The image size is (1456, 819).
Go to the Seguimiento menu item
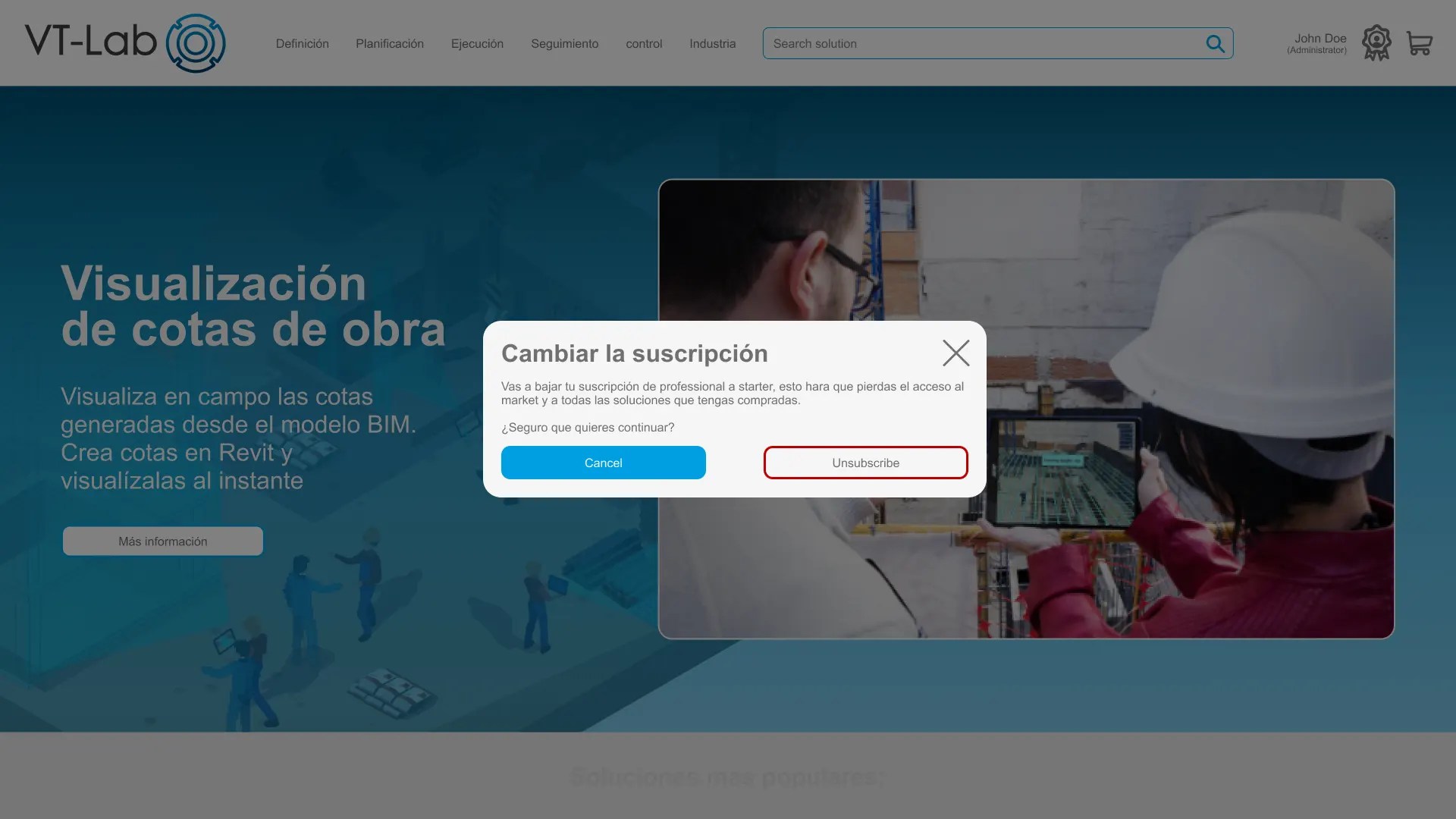(564, 44)
